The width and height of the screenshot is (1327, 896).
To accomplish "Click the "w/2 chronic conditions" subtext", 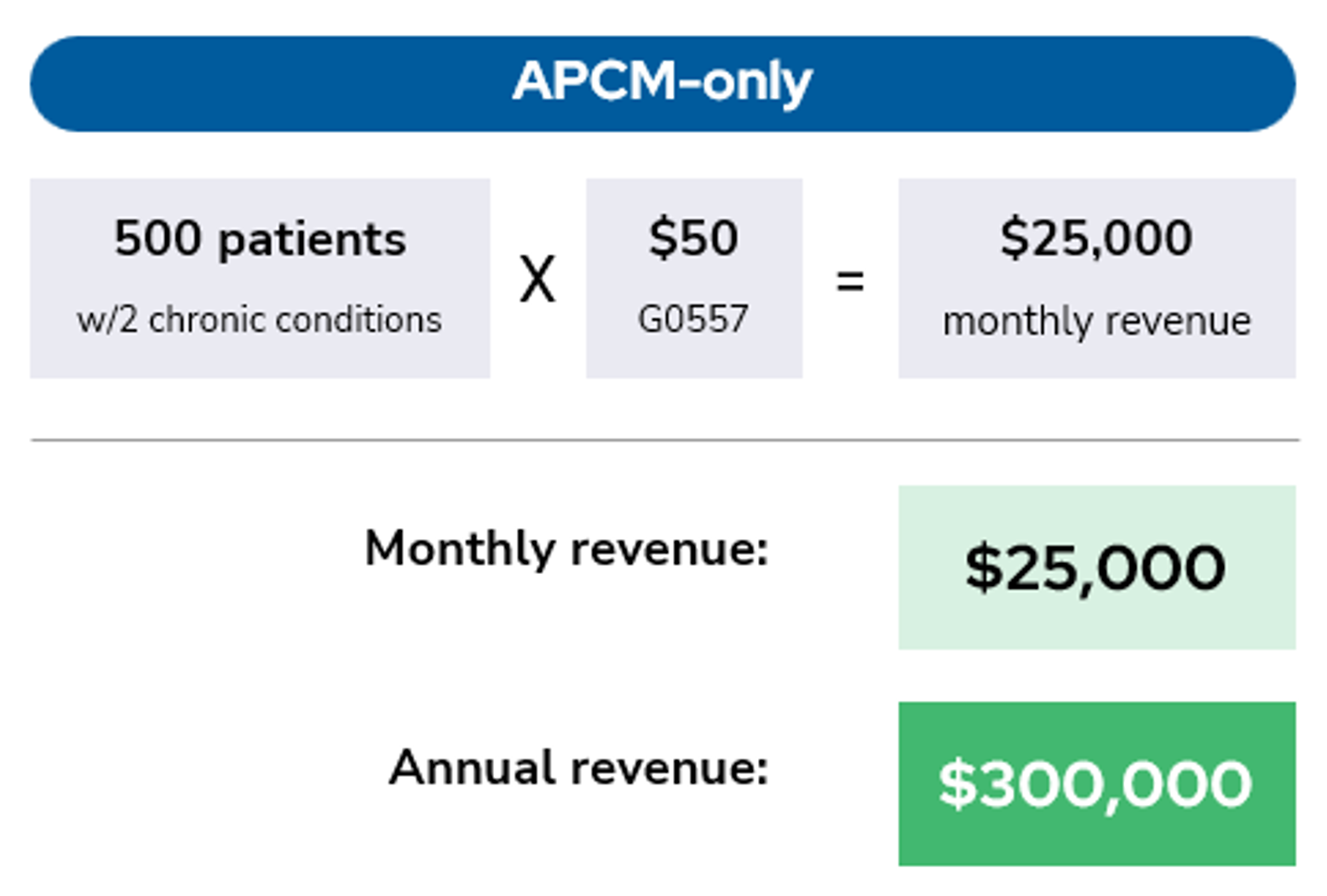I will click(260, 320).
